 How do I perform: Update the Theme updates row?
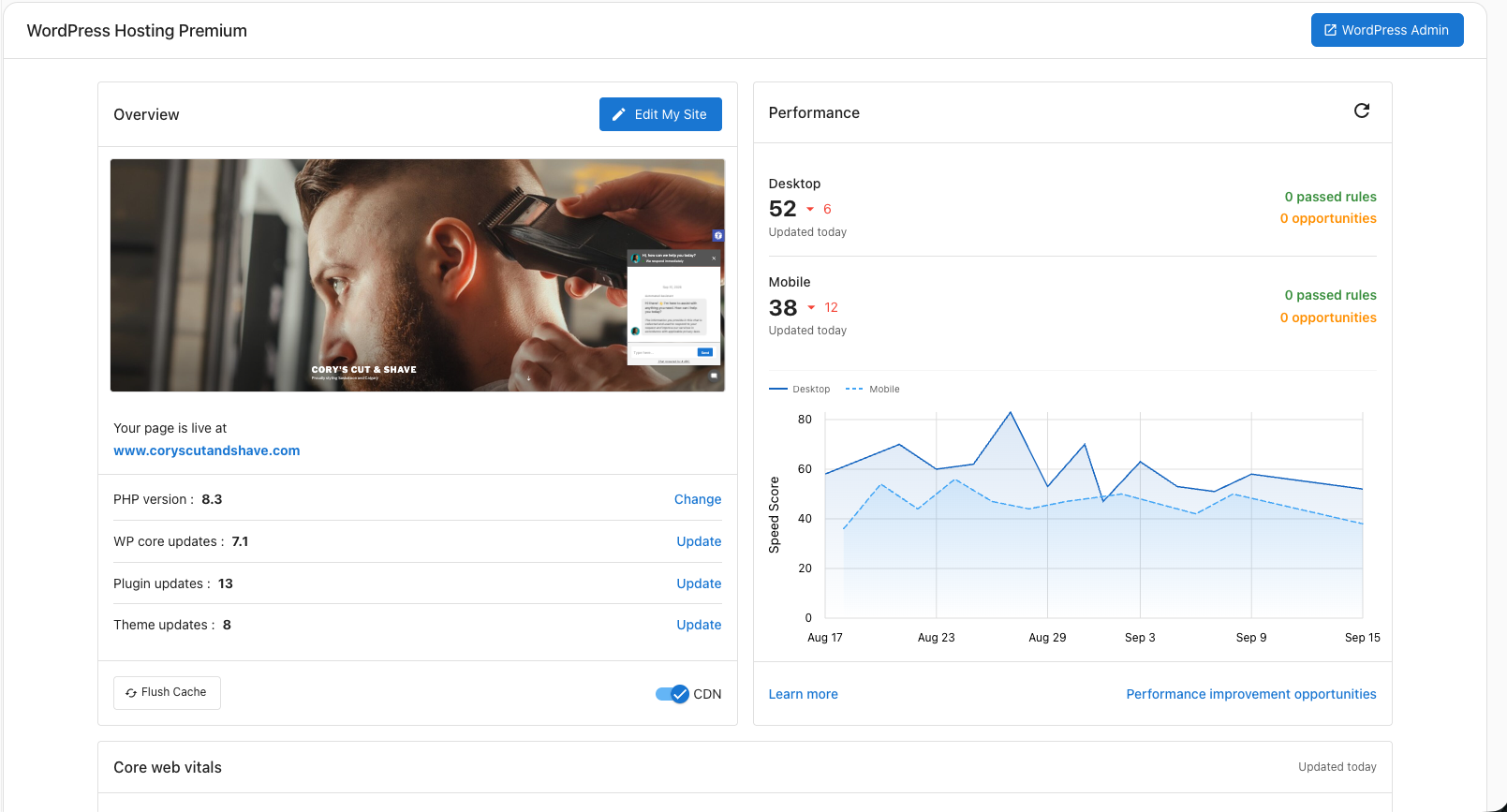coord(699,625)
